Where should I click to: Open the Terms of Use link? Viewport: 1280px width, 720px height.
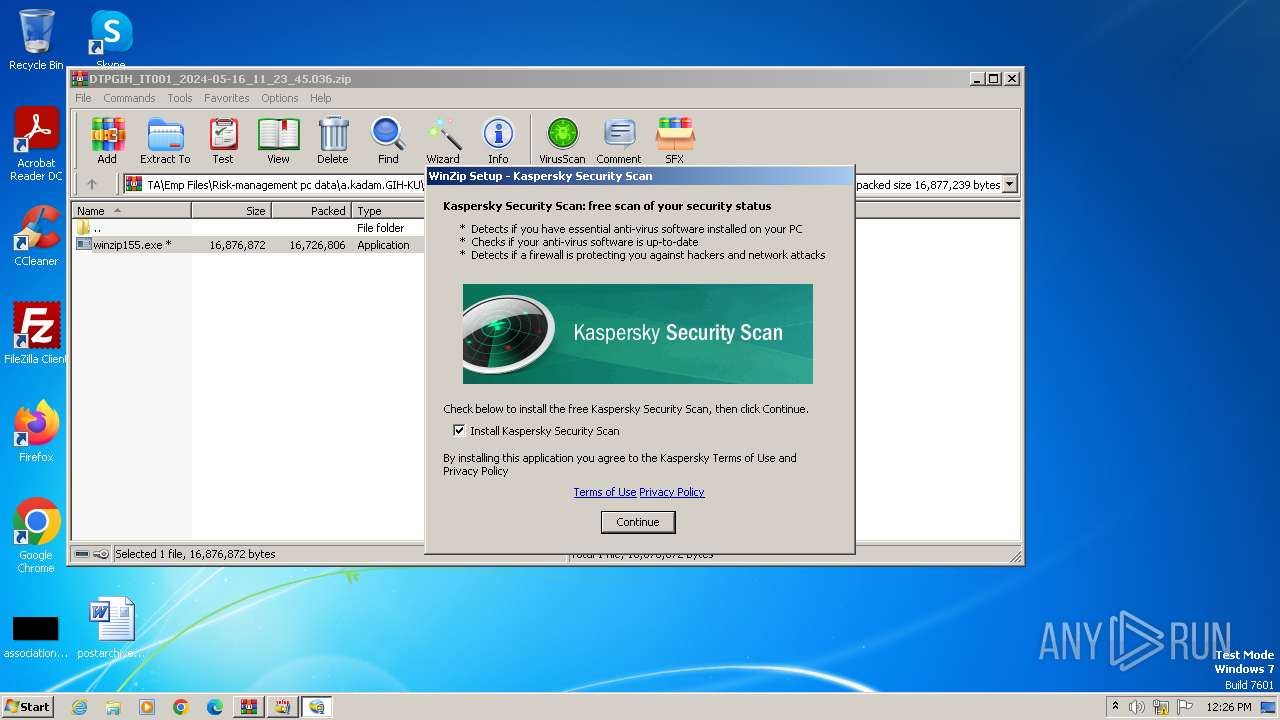(x=605, y=492)
